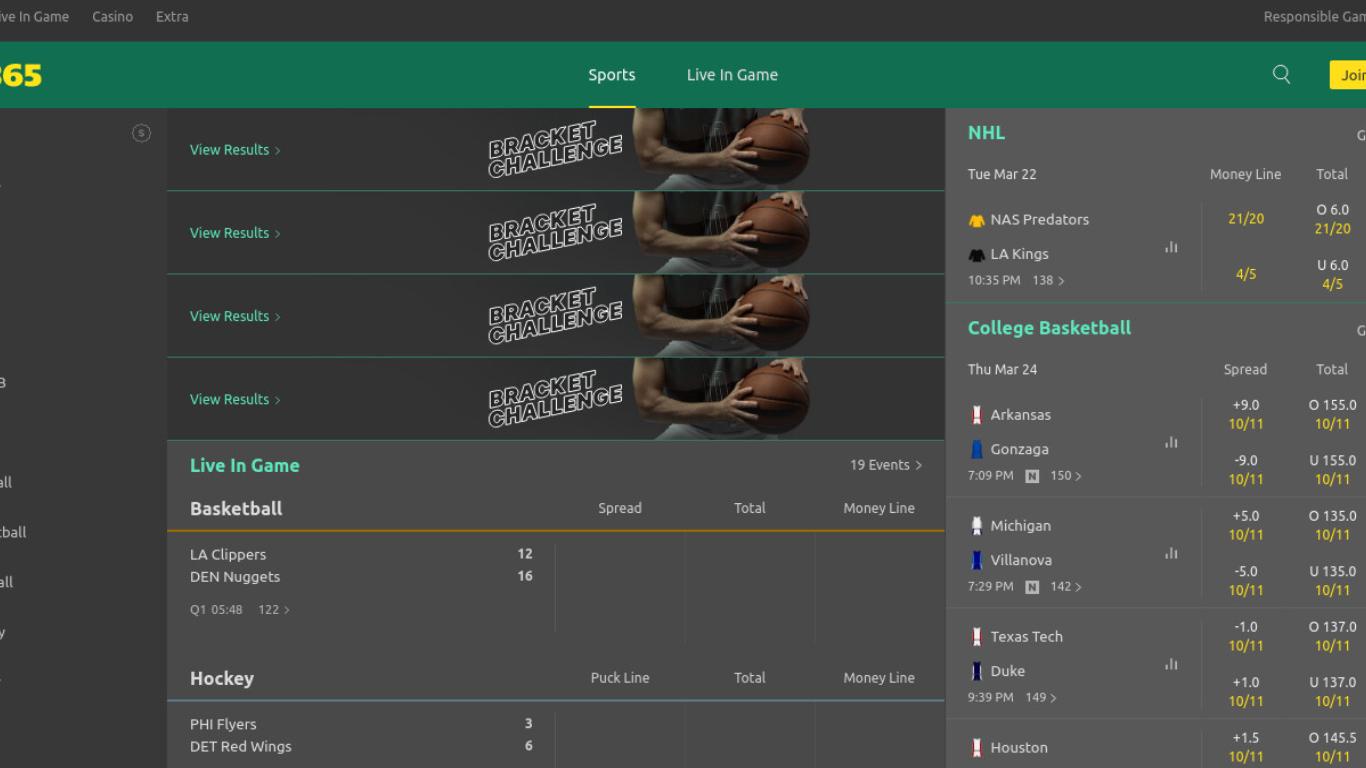Viewport: 1366px width, 768px height.
Task: Open stats chart icon for Predators vs Kings
Action: point(1171,247)
